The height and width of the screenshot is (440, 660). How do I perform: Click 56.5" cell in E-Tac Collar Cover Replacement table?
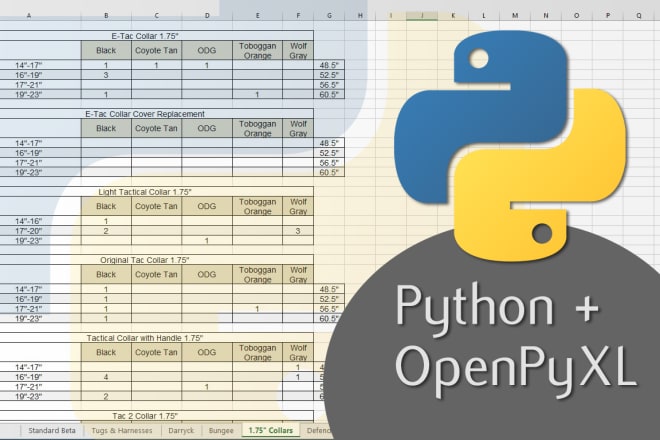click(x=329, y=163)
